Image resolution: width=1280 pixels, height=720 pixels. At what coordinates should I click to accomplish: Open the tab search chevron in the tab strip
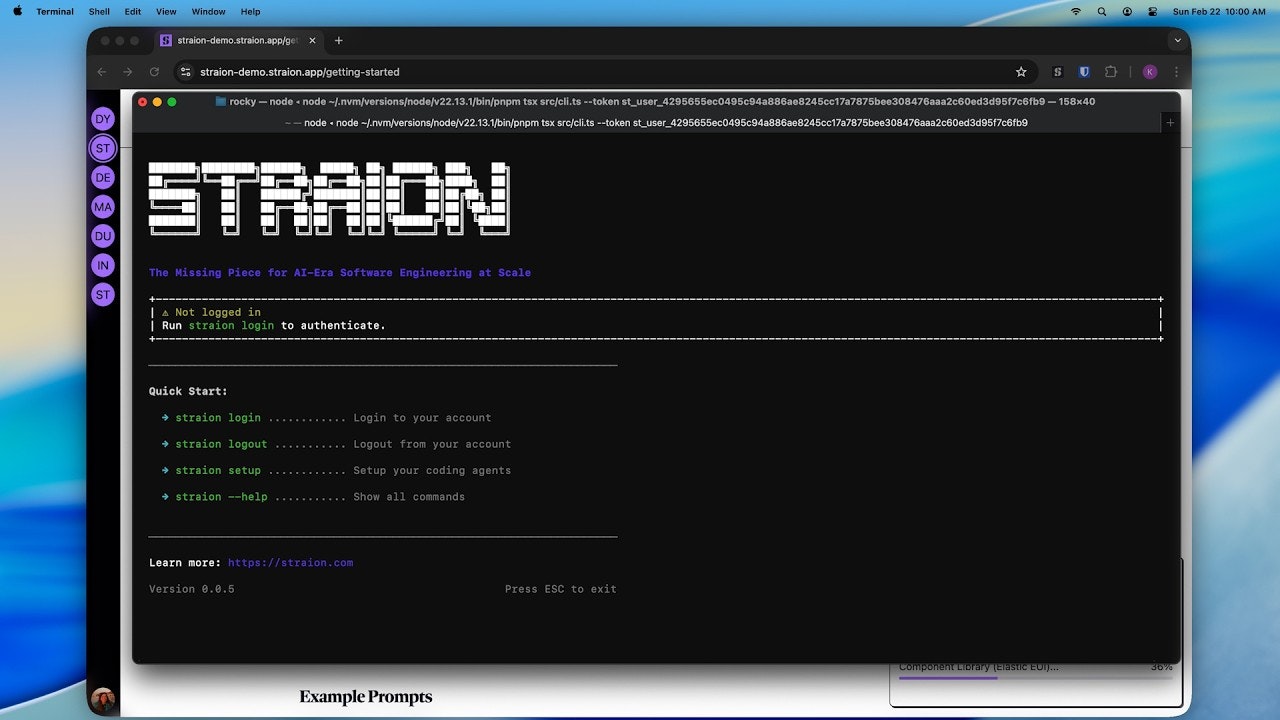1177,41
